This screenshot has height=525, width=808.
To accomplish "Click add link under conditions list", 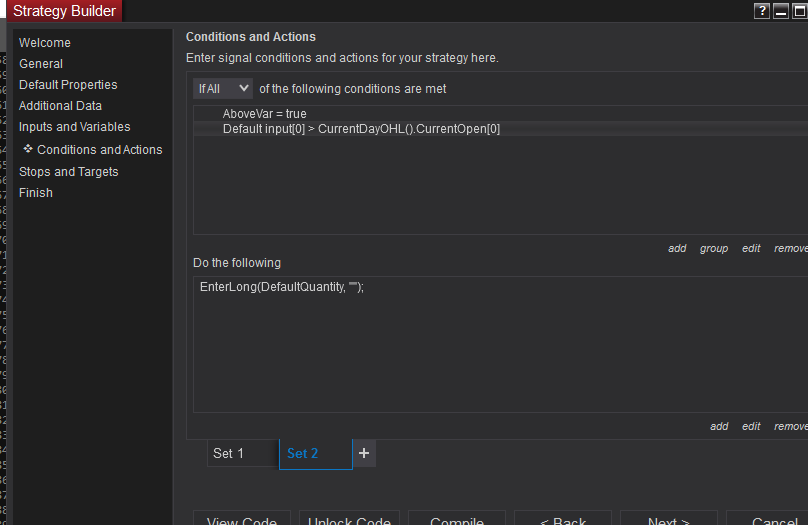I will point(677,248).
